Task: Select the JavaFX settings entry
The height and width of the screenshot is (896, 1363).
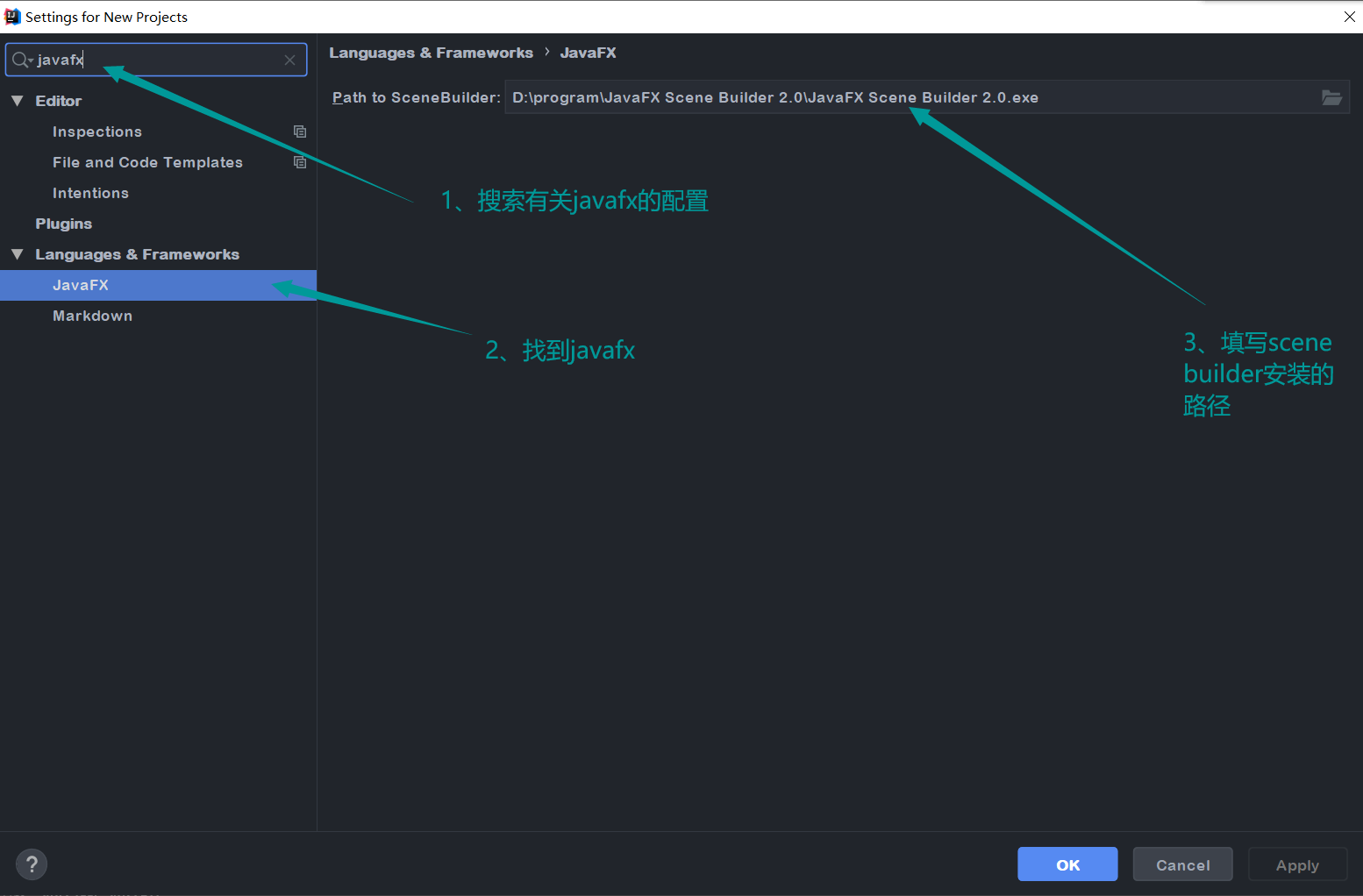Action: click(x=158, y=285)
